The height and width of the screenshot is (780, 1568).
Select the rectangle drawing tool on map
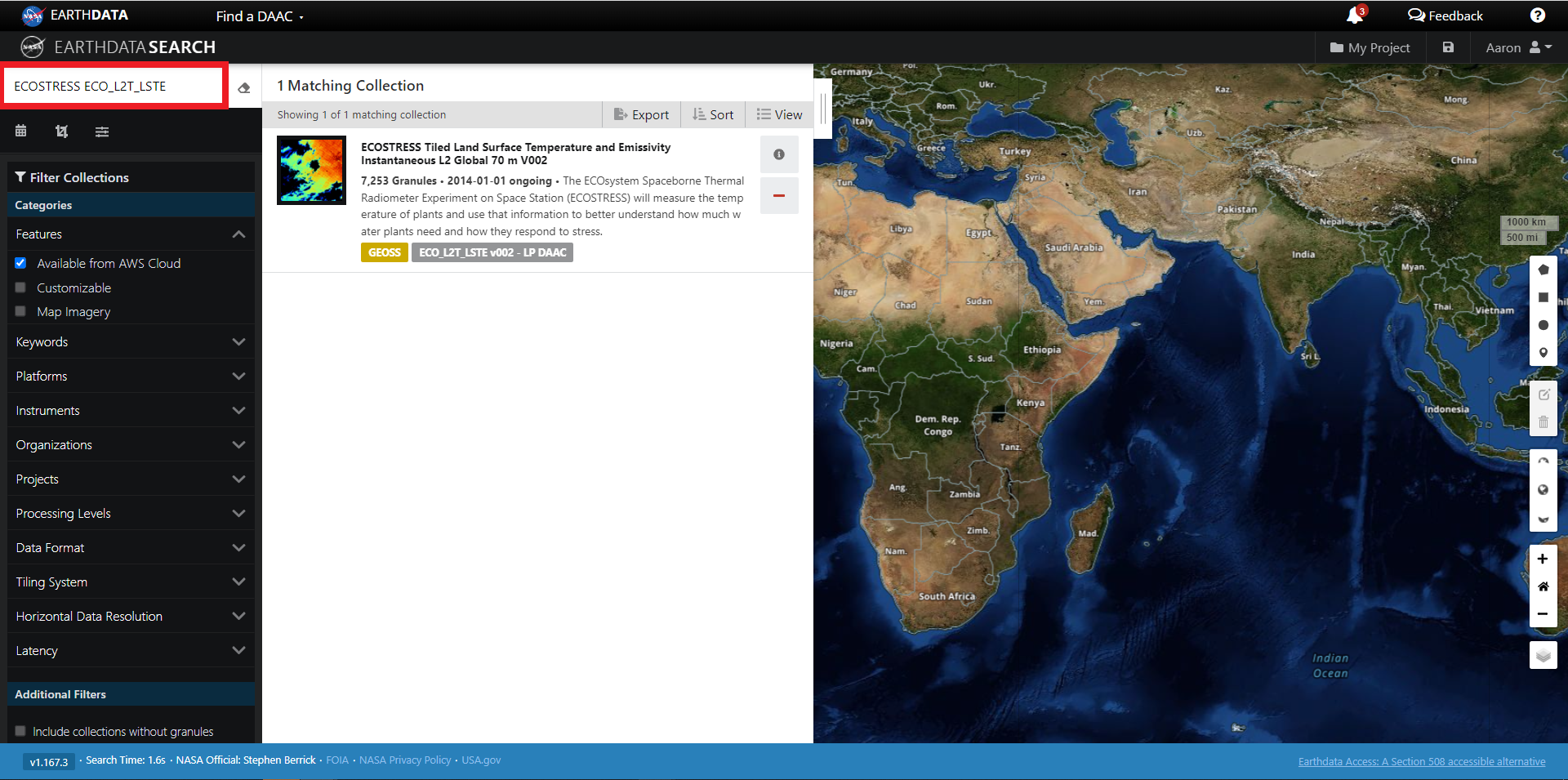[1543, 297]
